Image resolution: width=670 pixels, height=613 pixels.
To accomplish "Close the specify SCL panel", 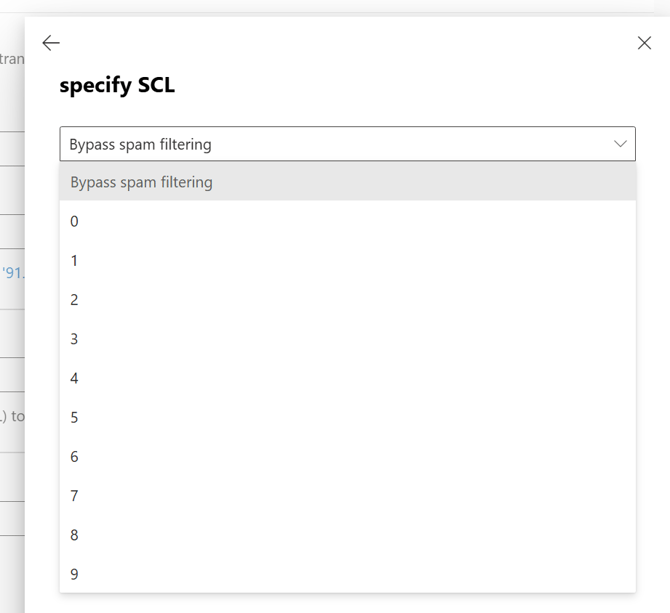I will coord(644,43).
